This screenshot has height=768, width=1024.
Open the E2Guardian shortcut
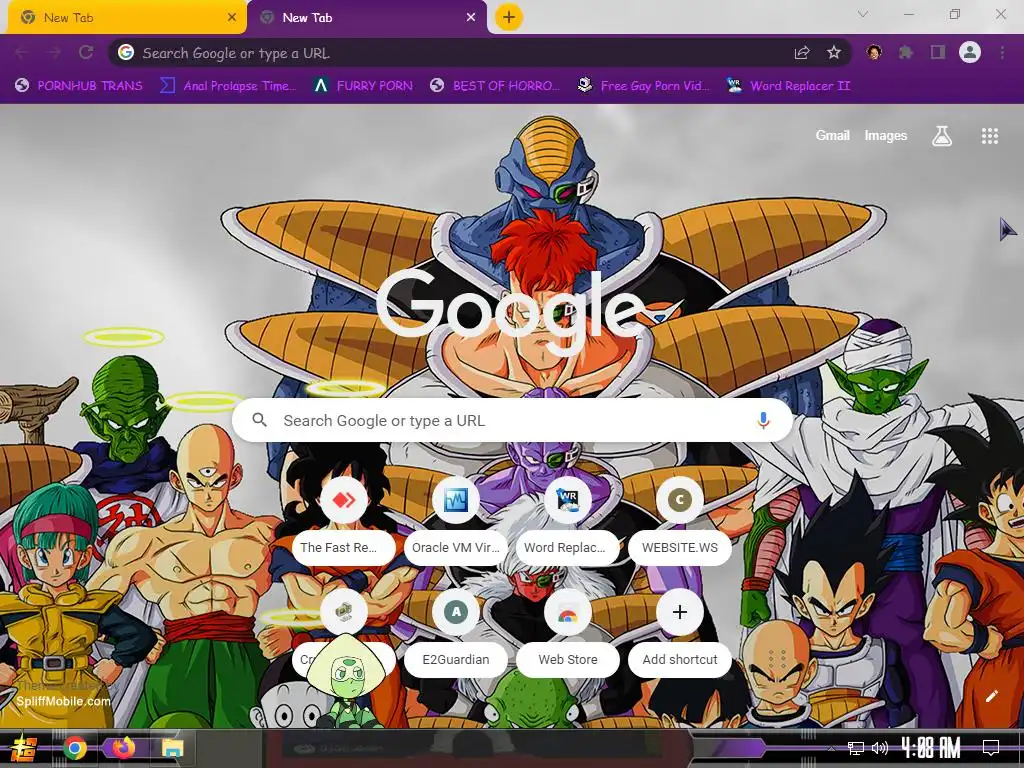pyautogui.click(x=455, y=633)
